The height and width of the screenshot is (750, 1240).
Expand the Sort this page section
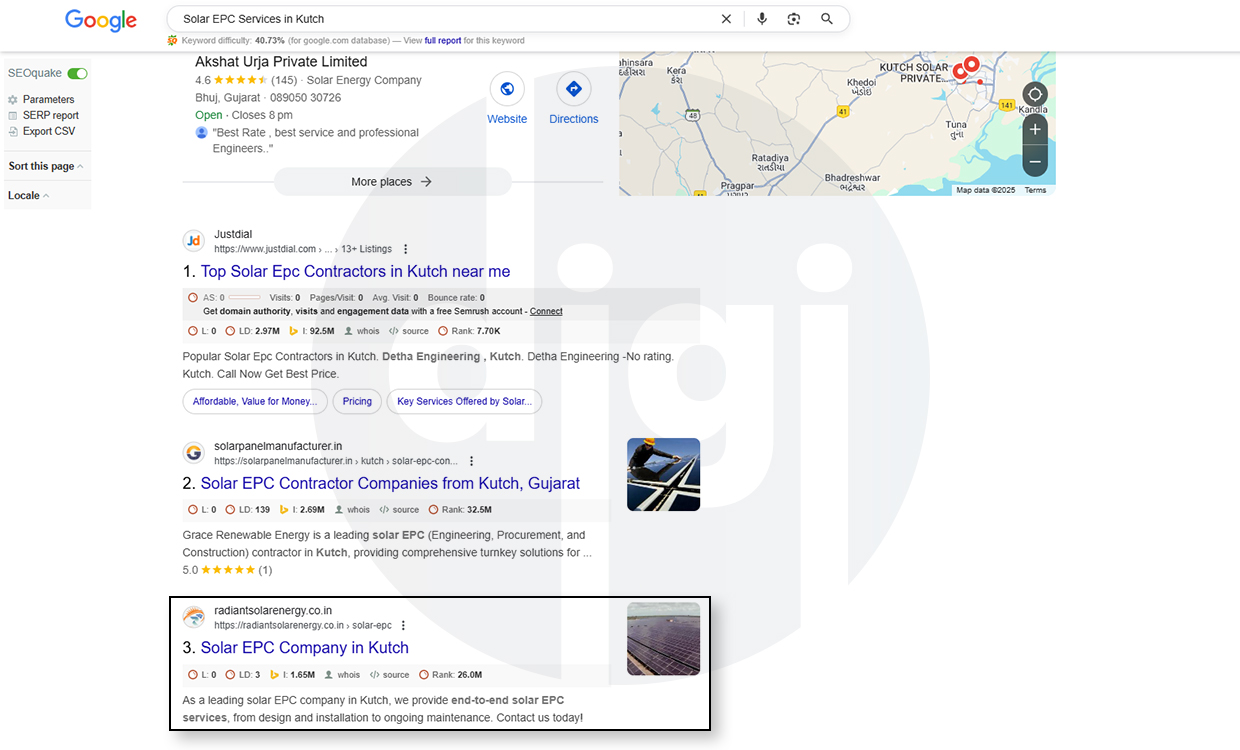point(46,166)
